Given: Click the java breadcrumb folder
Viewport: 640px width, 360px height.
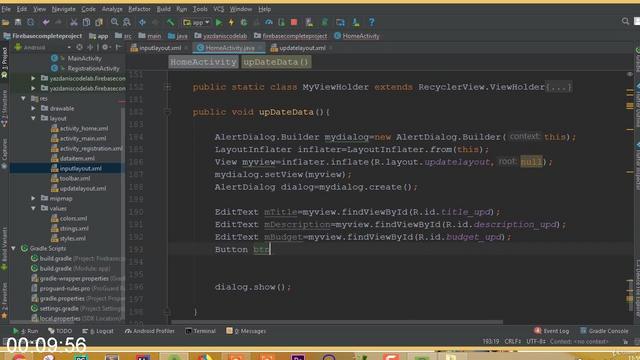Looking at the screenshot, I should click(178, 36).
